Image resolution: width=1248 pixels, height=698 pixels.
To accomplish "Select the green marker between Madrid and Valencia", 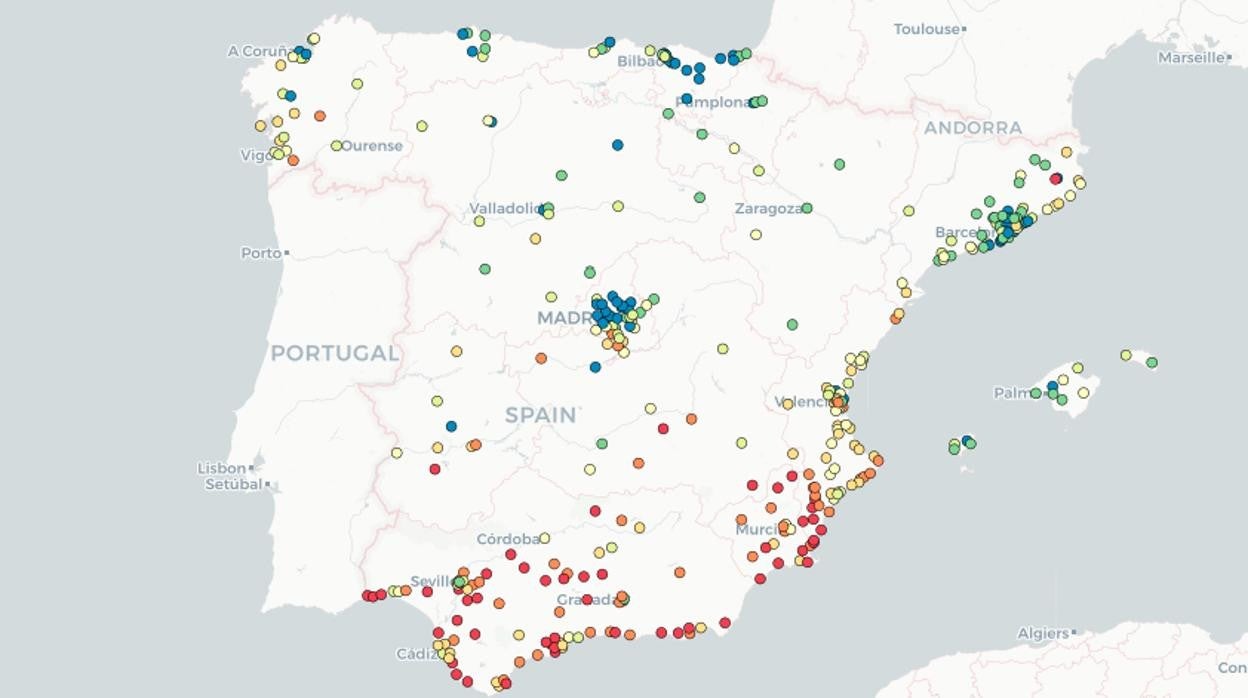I will coord(792,324).
